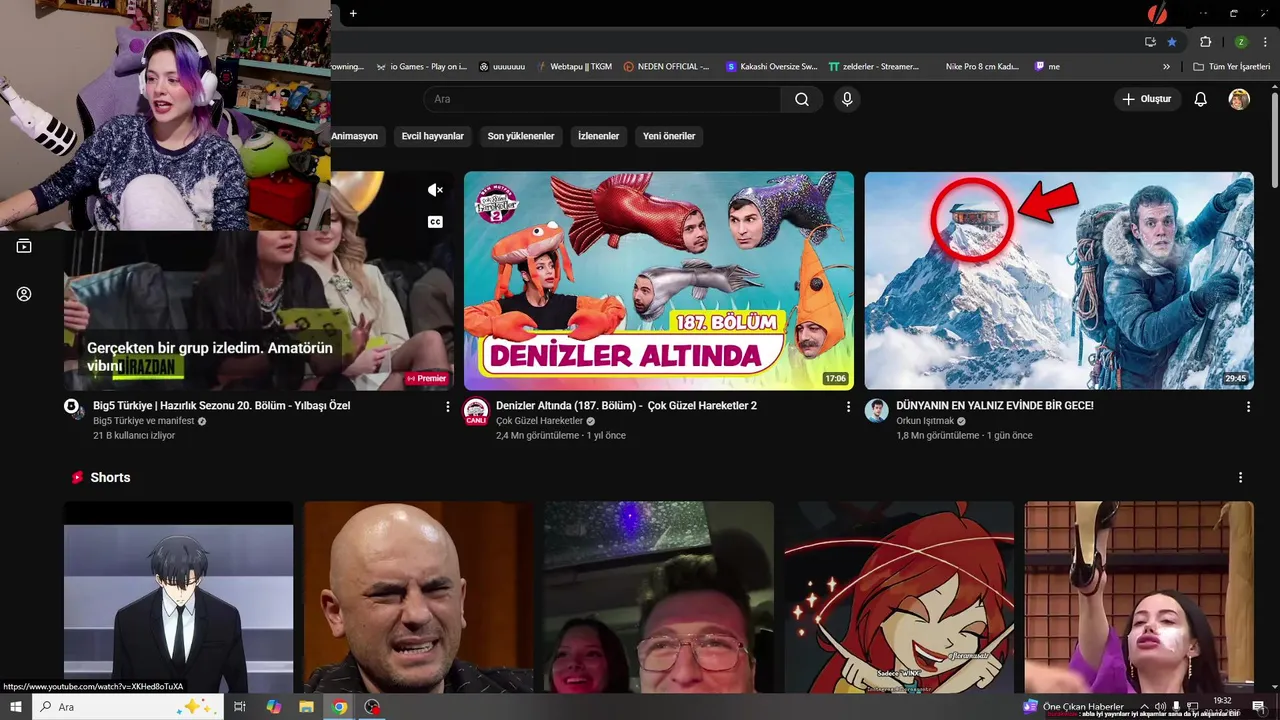1280x720 pixels.
Task: Open the Shorts section options menu
Action: (1240, 478)
